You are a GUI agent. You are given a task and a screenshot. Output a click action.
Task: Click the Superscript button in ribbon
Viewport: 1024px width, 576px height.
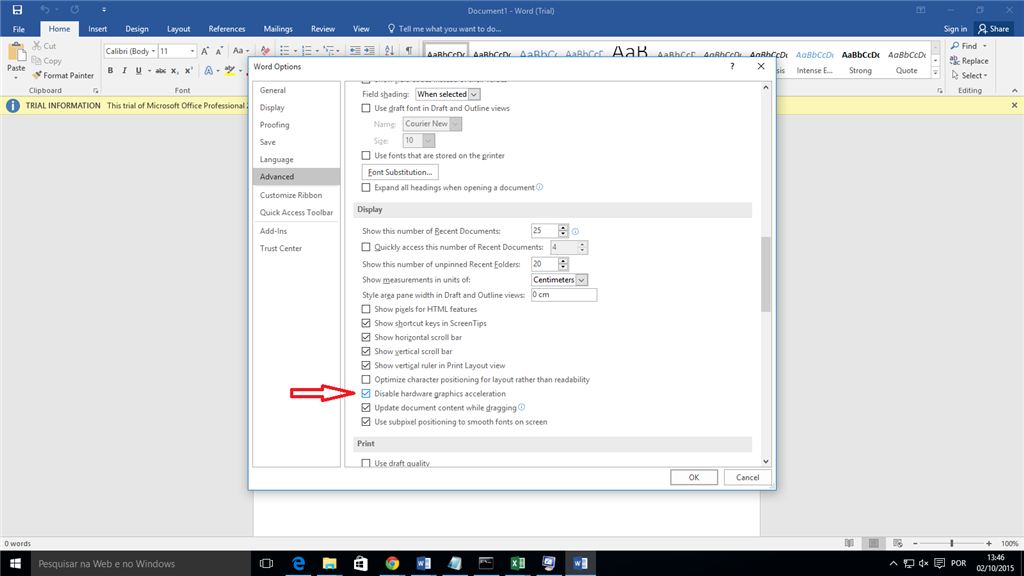pos(189,71)
